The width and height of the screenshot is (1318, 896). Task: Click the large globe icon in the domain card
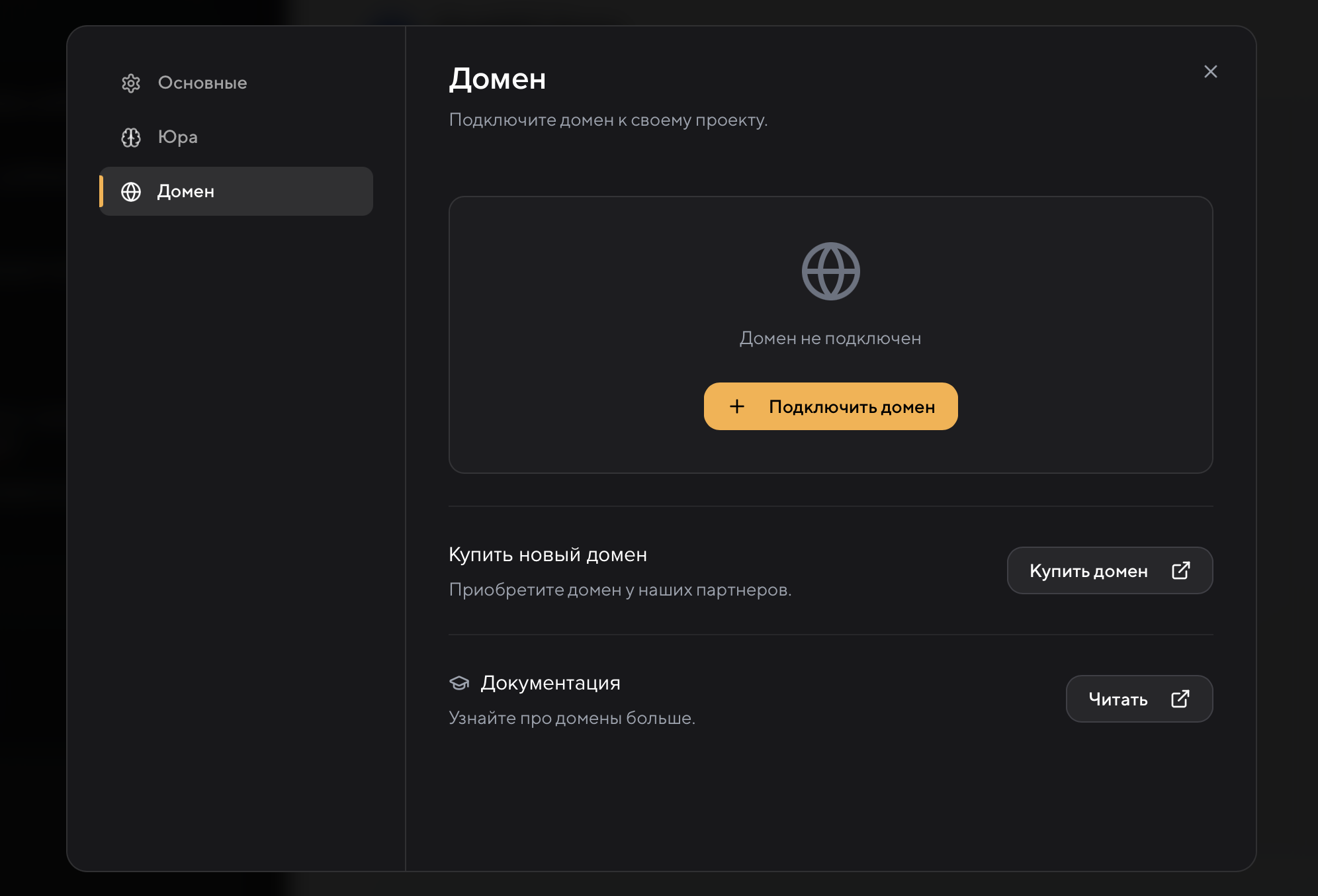point(830,271)
